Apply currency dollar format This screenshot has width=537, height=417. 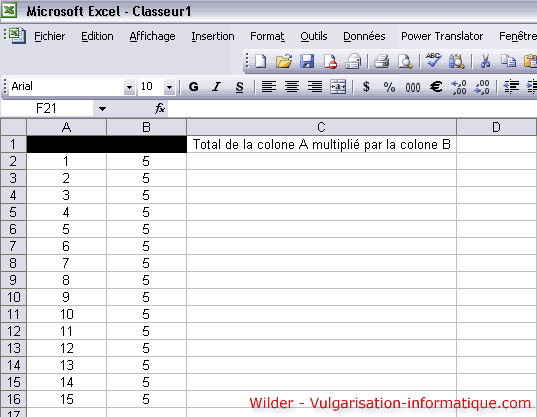[366, 87]
